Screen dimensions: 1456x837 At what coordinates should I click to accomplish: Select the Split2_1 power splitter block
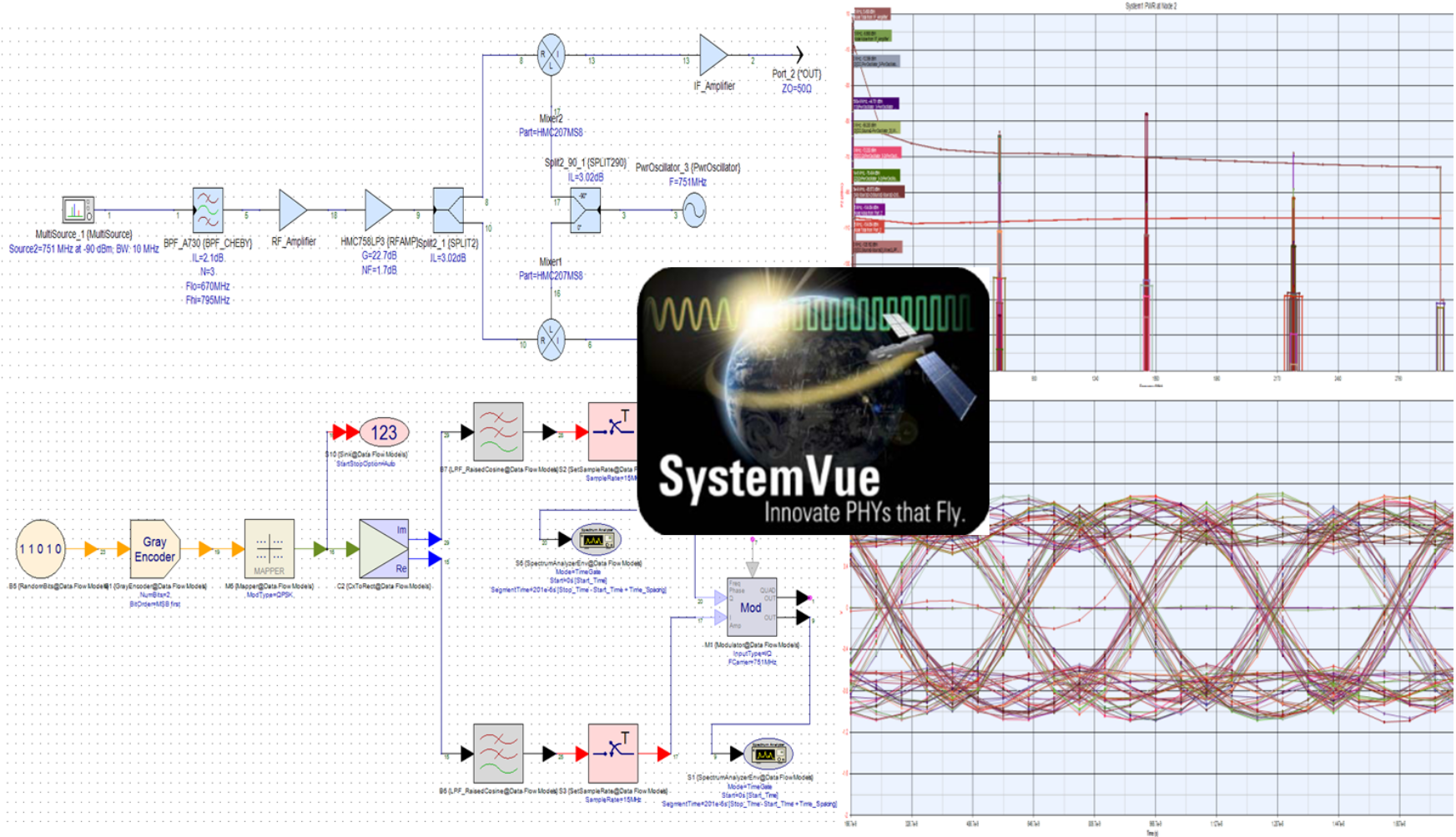pos(448,209)
